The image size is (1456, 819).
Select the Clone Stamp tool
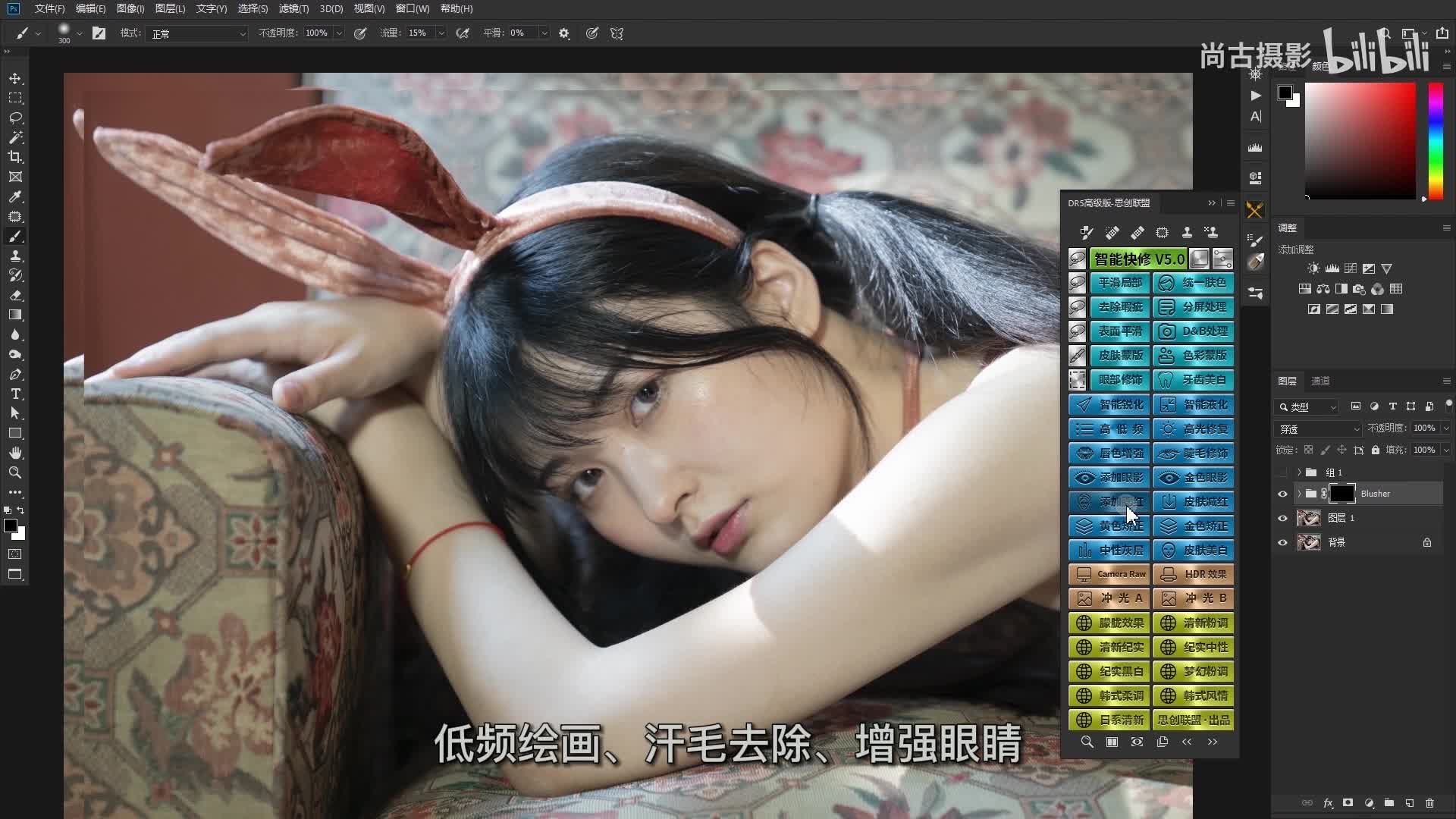click(15, 256)
